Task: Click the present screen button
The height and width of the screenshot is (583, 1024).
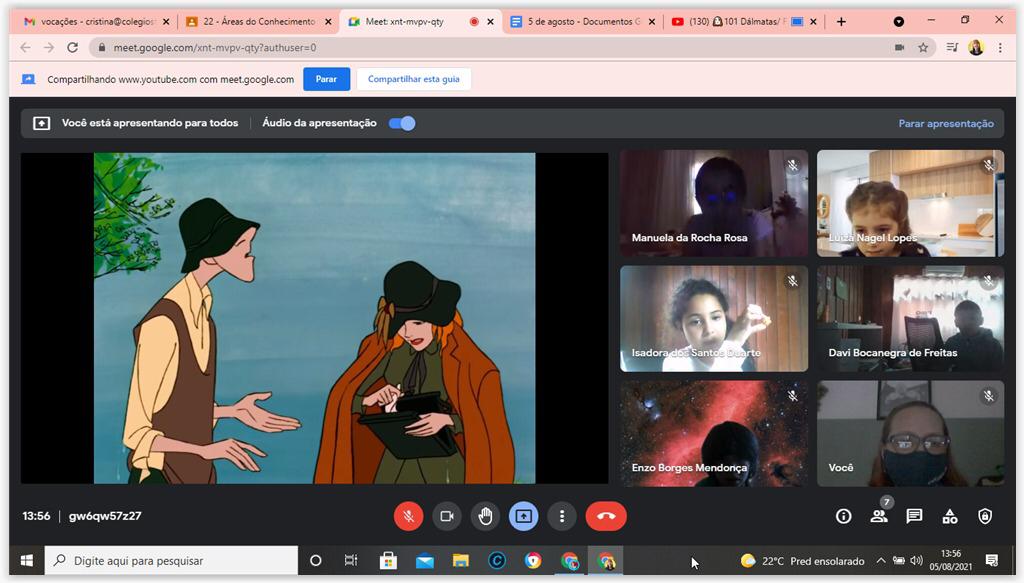Action: tap(524, 516)
